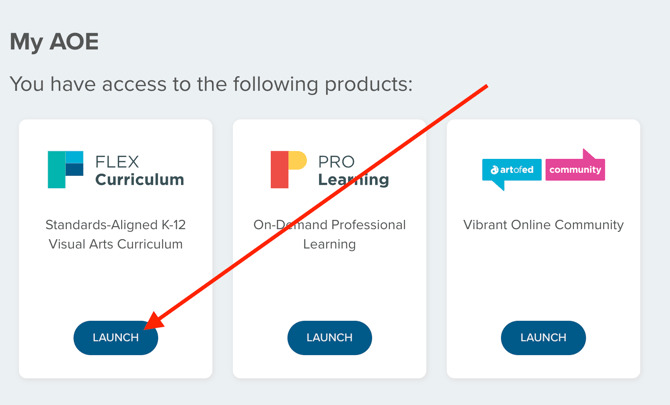Click the 'Visual Arts Curriculum' text line
The width and height of the screenshot is (670, 405).
116,244
